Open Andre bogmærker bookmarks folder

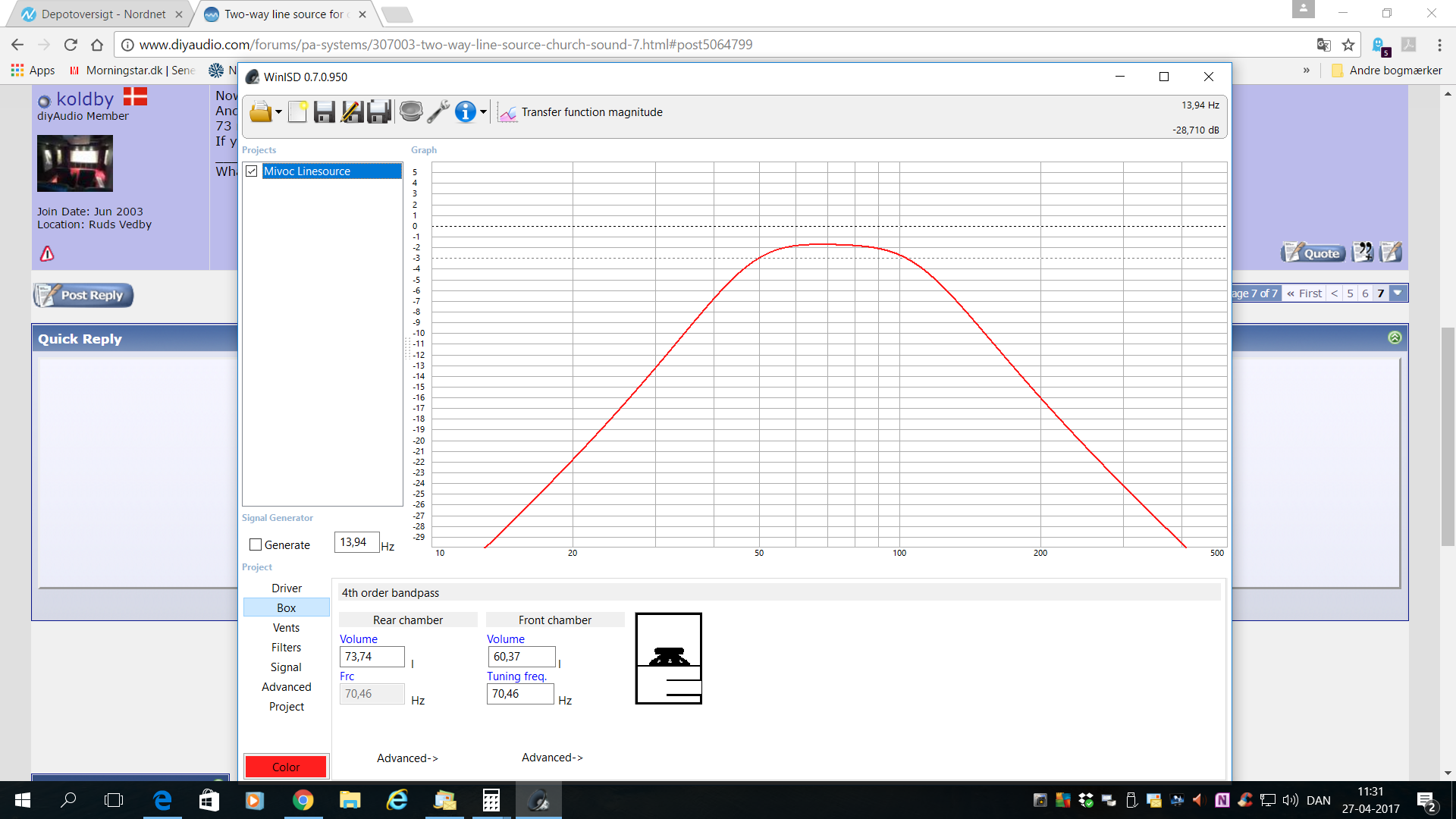1386,71
